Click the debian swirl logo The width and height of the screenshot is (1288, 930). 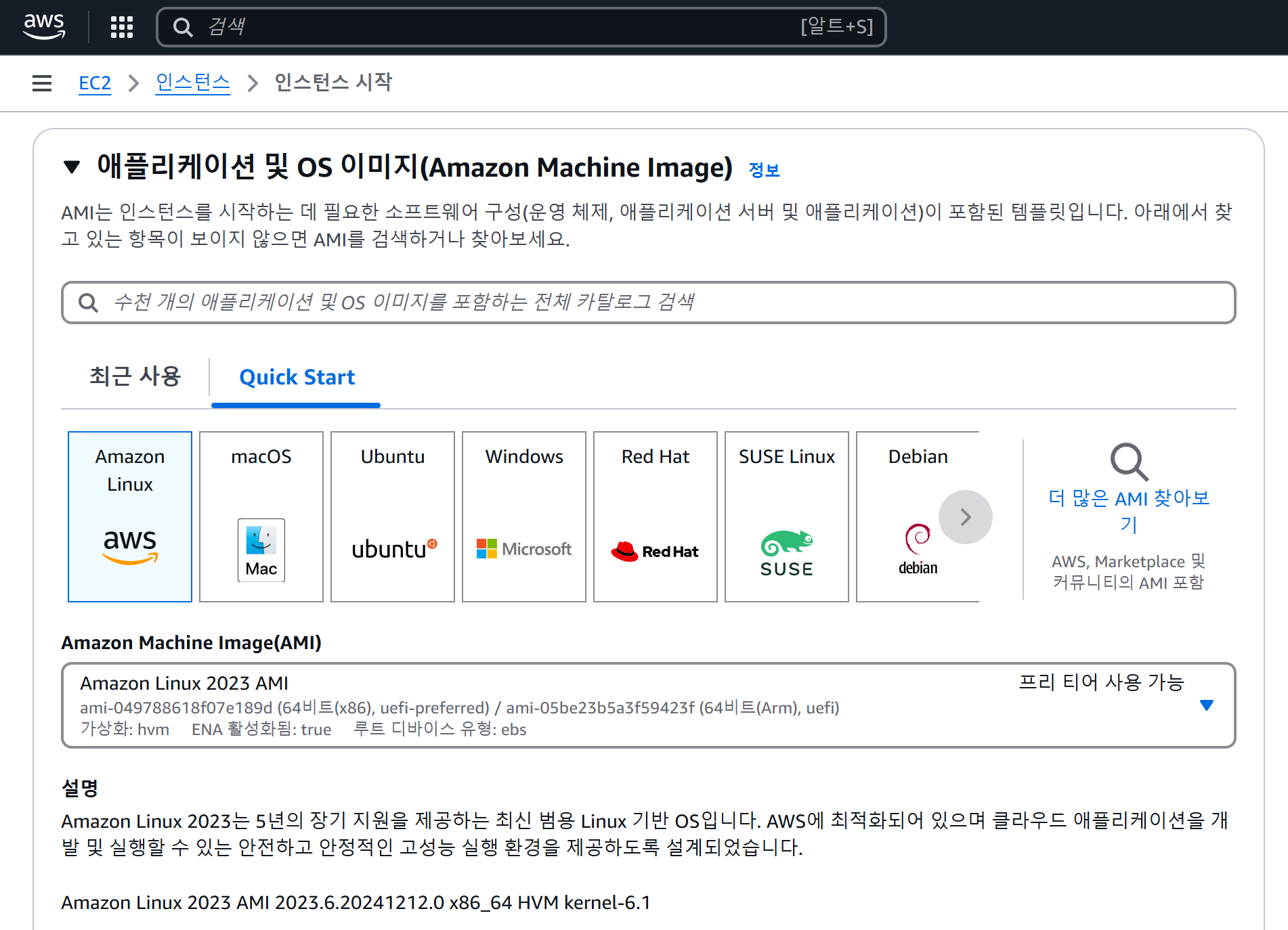pyautogui.click(x=918, y=550)
